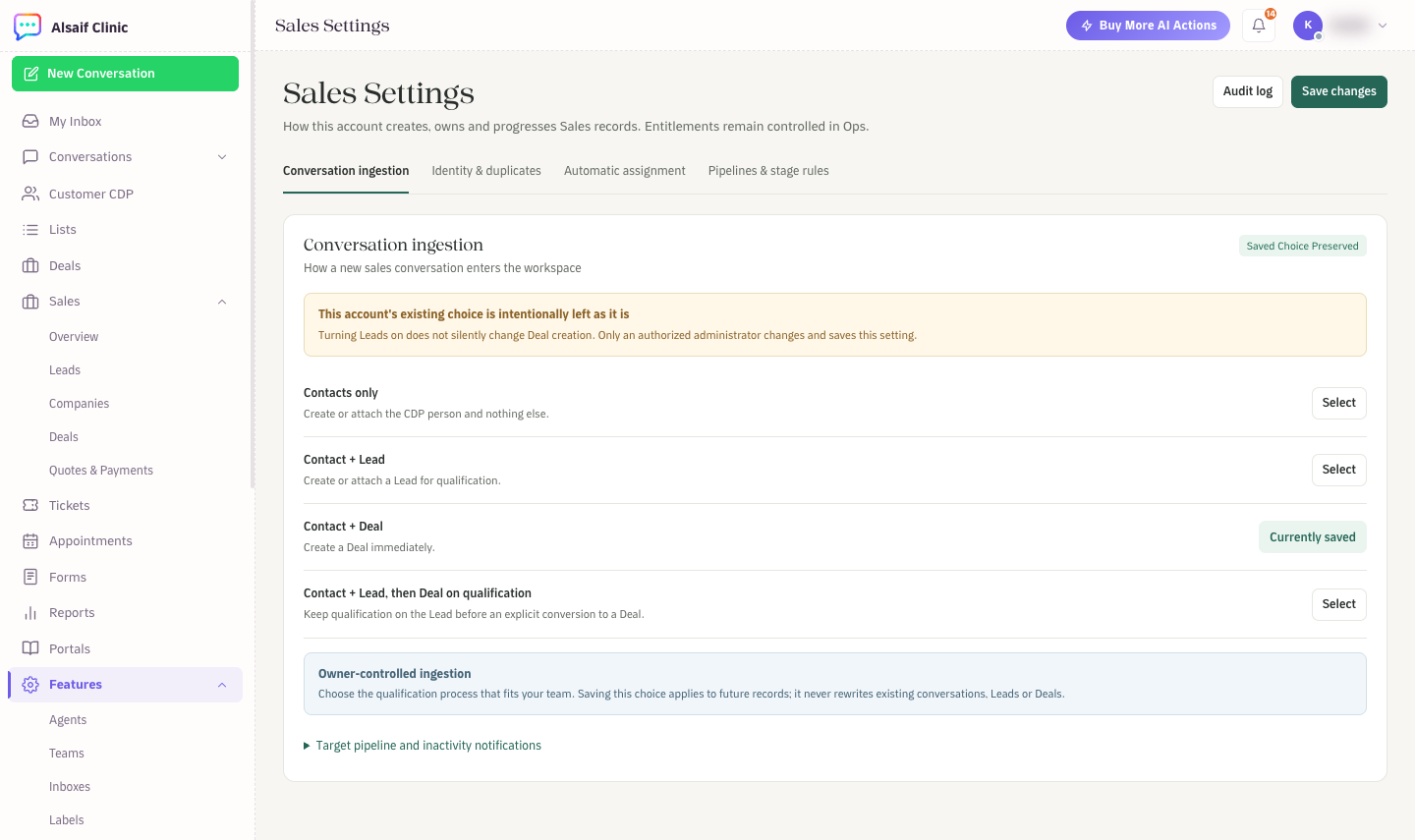Click the Features gear icon
Screen dimensions: 1415x840
coord(30,684)
